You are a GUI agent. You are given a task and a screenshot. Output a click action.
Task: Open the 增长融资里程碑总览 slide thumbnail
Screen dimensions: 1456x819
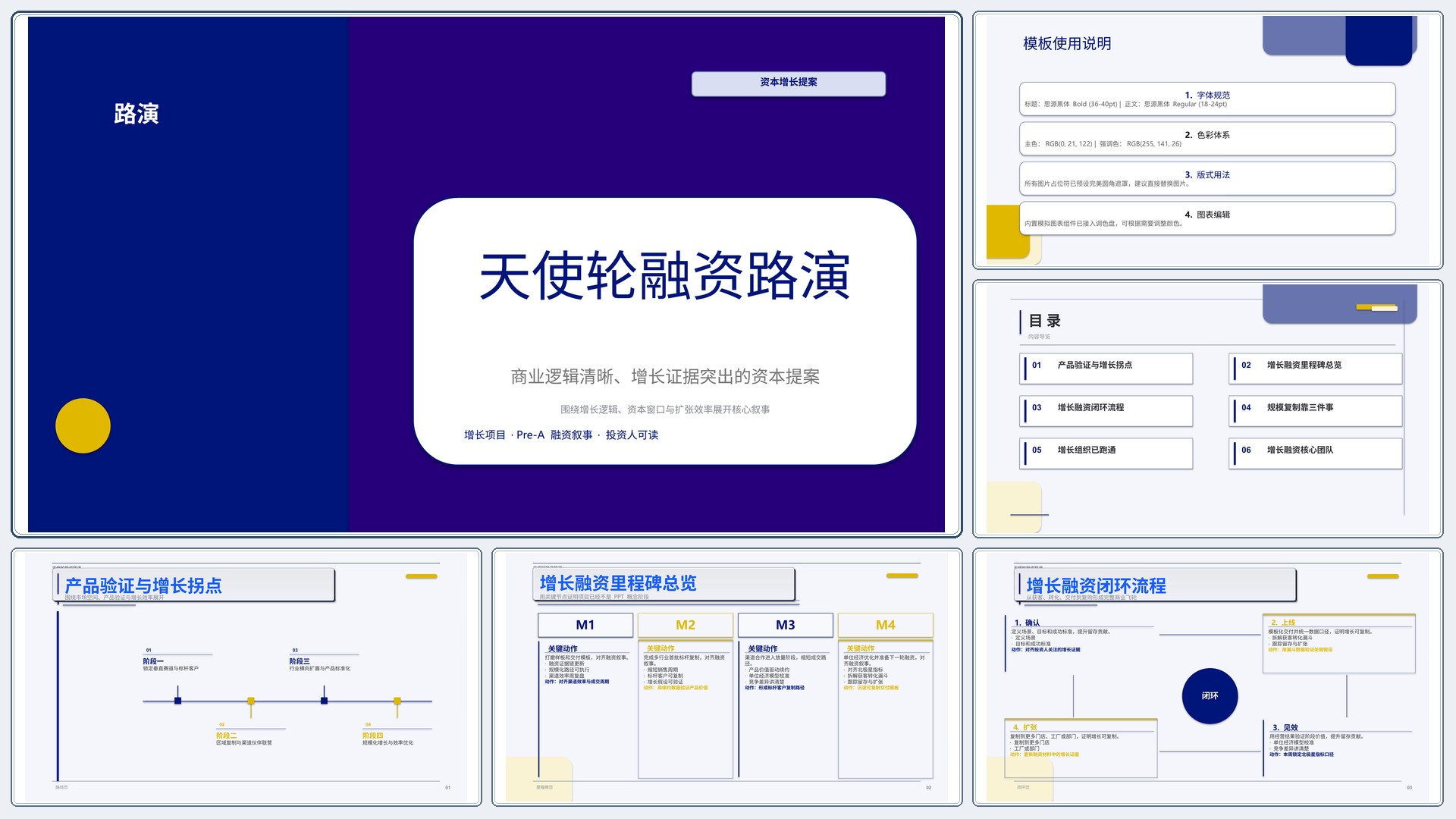726,677
